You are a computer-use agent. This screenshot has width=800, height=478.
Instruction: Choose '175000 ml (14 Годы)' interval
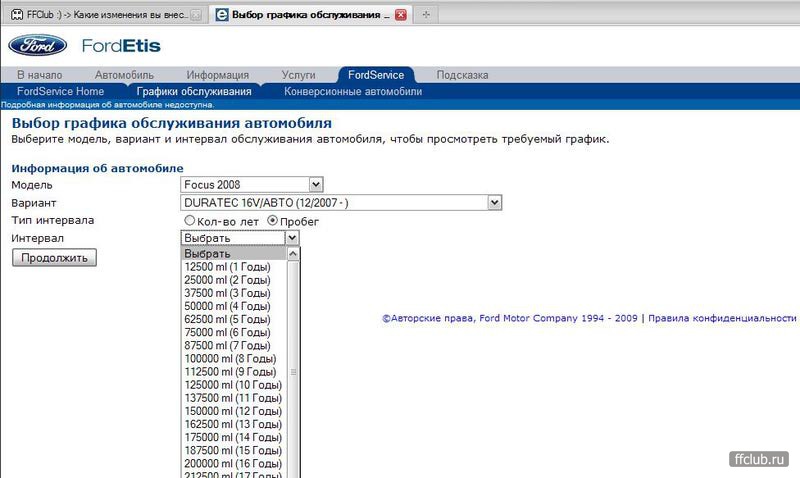tap(234, 437)
